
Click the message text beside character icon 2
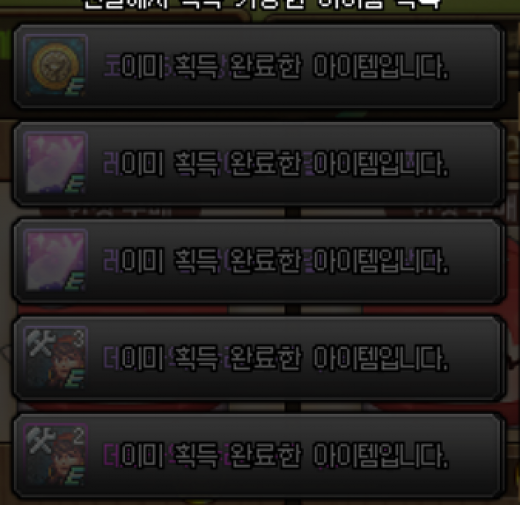(x=276, y=455)
